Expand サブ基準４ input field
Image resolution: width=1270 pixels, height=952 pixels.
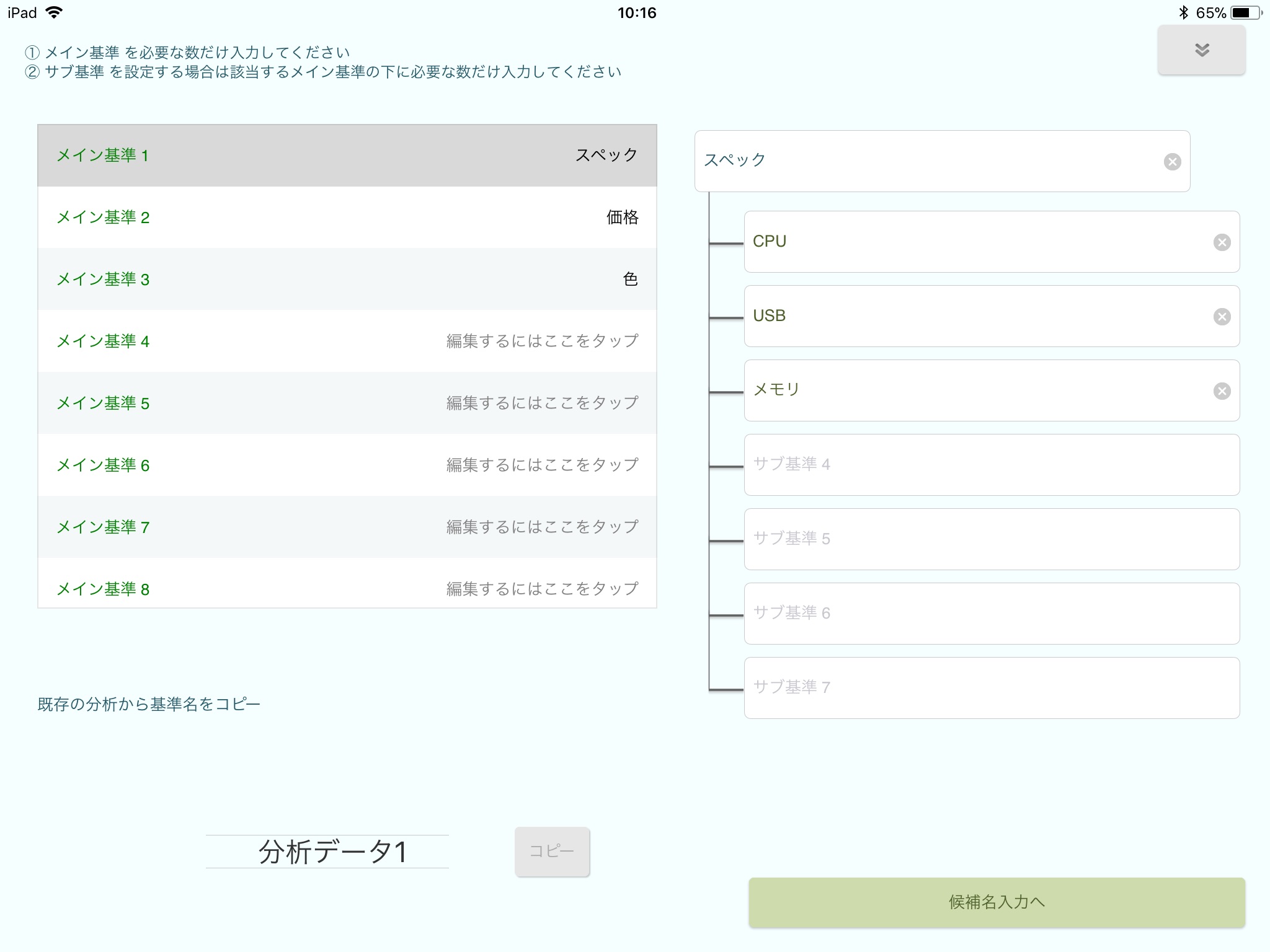(x=991, y=463)
